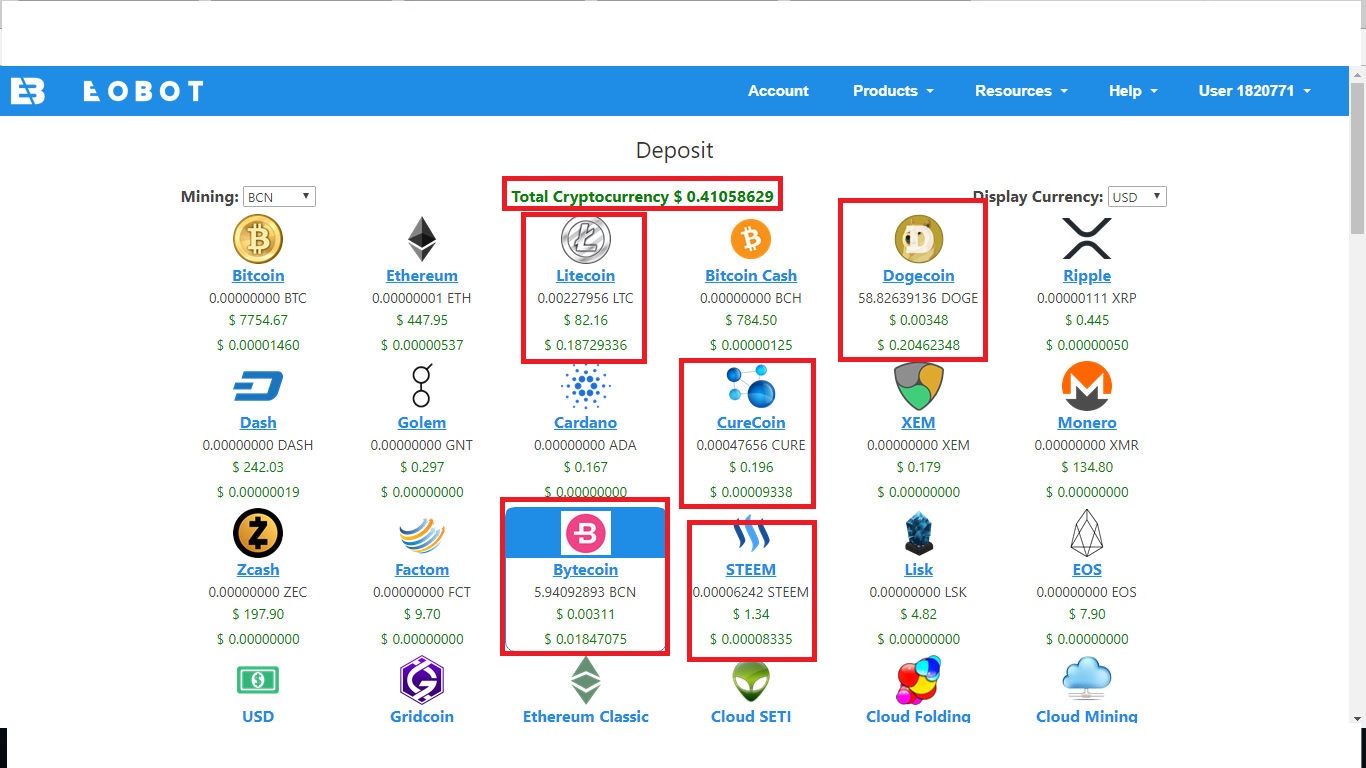Click the Cloud SETI alien icon

coord(751,681)
